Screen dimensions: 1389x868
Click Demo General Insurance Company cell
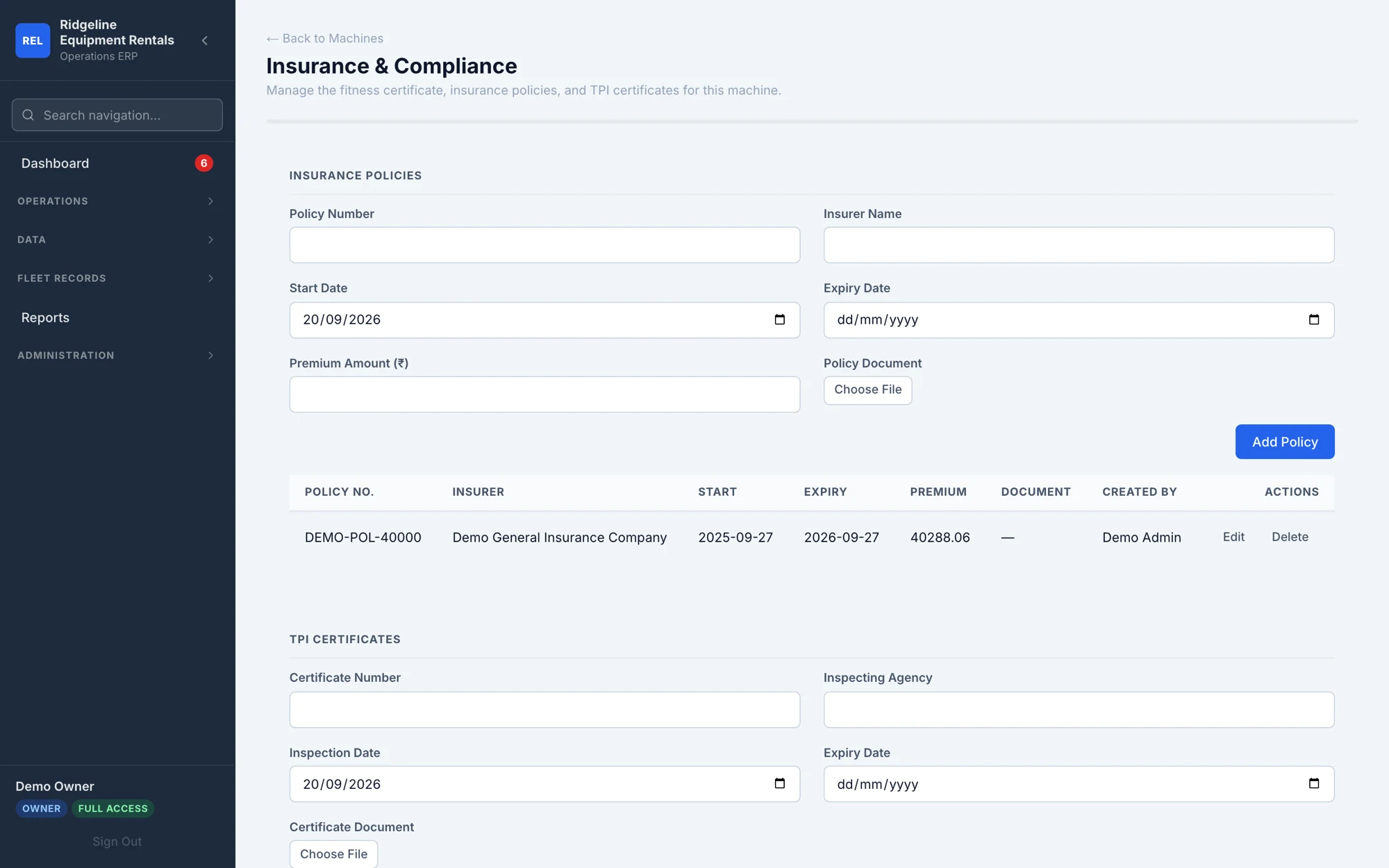pyautogui.click(x=559, y=537)
